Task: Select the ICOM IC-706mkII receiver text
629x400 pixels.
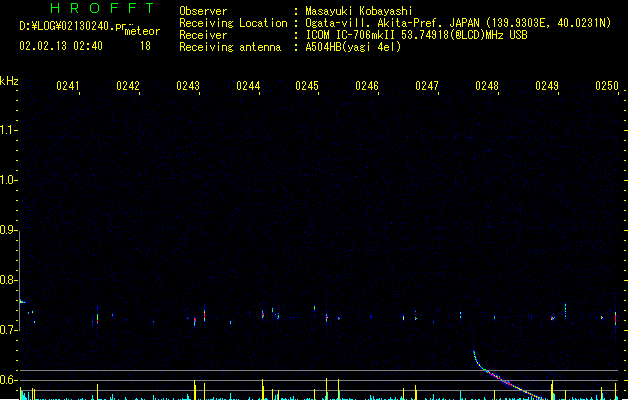Action: (416, 35)
